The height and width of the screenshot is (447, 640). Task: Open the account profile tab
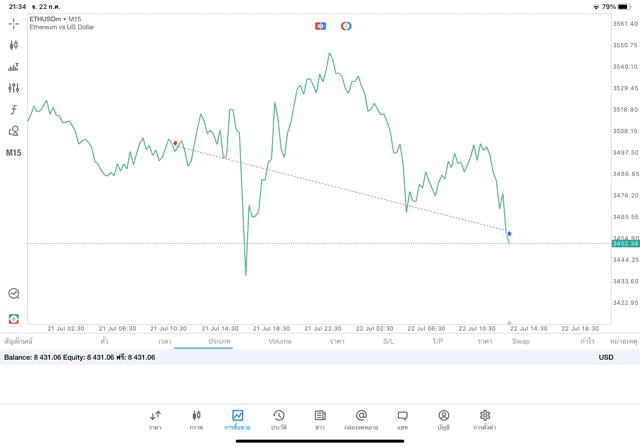pyautogui.click(x=443, y=418)
